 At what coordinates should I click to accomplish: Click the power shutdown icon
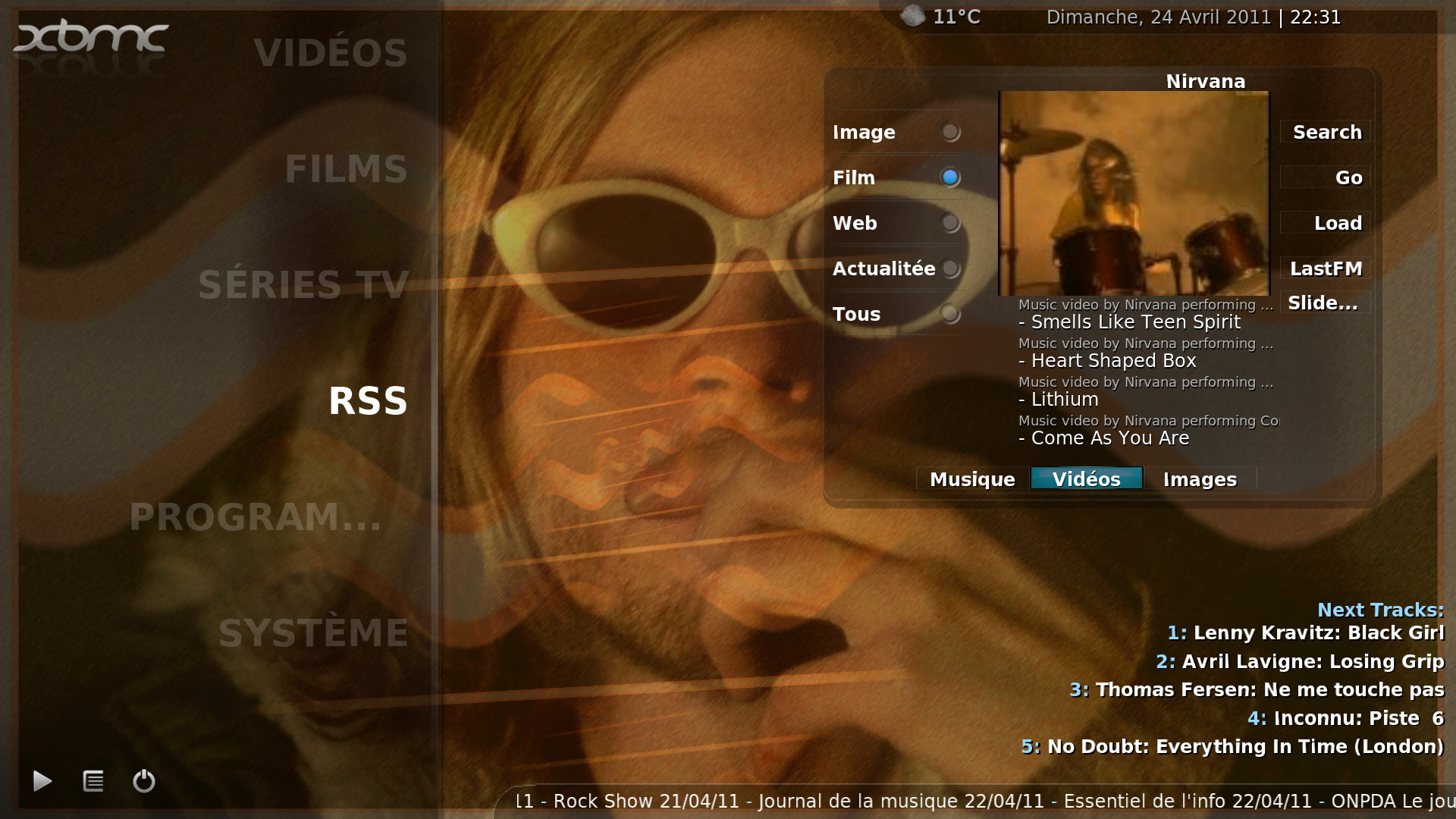(144, 780)
